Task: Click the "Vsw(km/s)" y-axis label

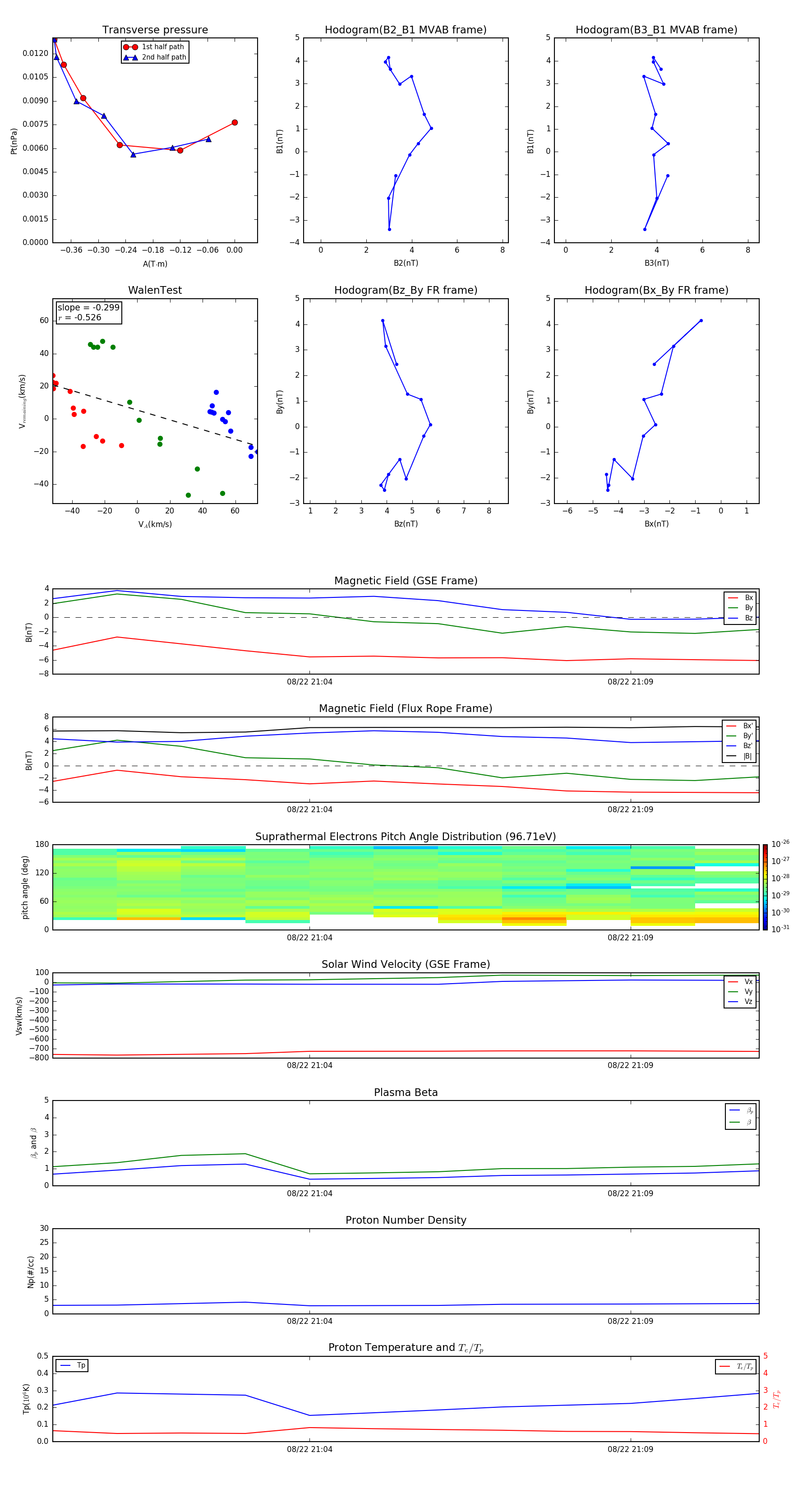Action: point(19,1016)
